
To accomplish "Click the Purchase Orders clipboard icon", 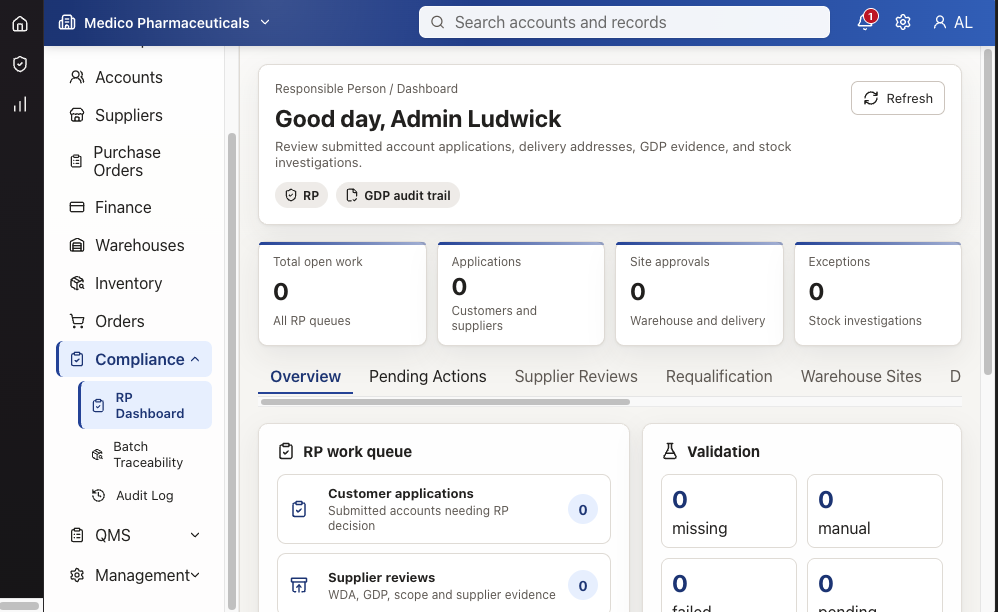I will (x=76, y=161).
